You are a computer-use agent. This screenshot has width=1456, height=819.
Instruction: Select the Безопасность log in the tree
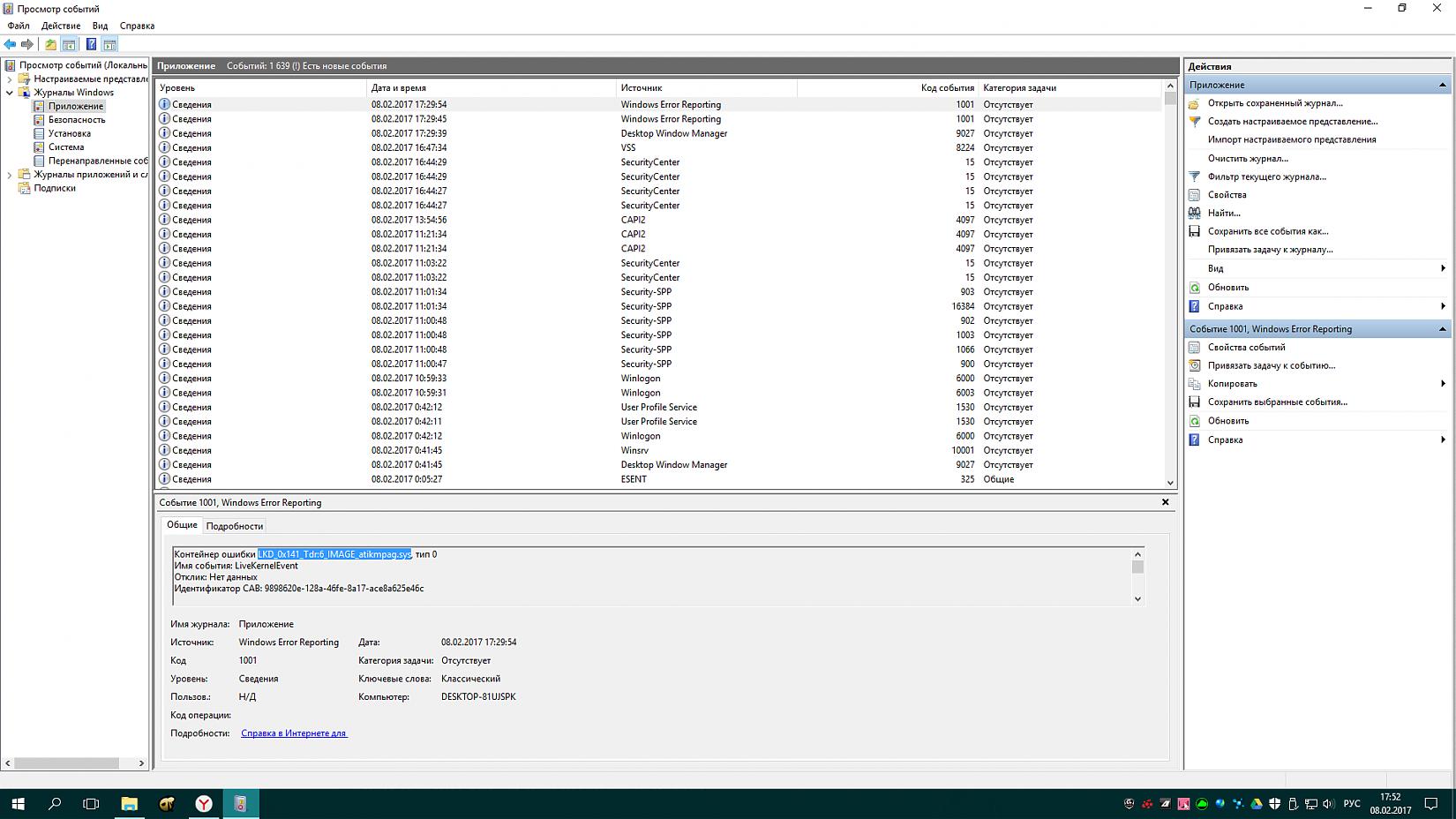point(77,120)
